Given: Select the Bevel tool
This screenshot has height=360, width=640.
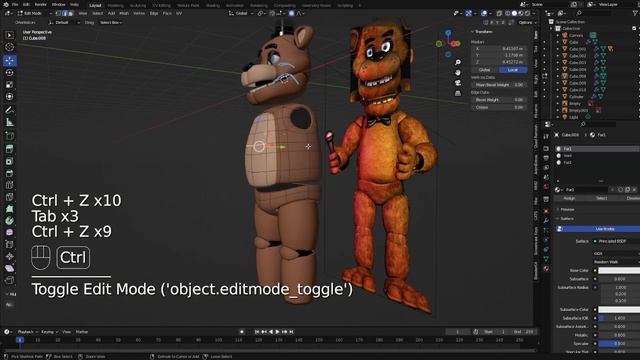Looking at the screenshot, I should click(9, 173).
